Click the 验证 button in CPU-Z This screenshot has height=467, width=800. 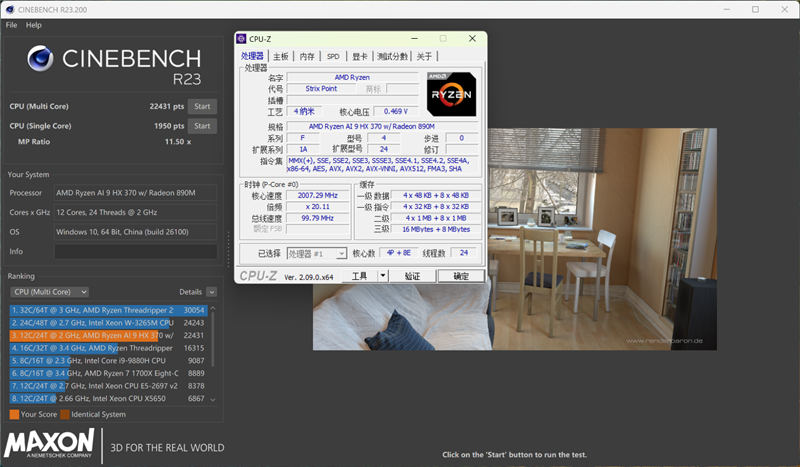(412, 276)
